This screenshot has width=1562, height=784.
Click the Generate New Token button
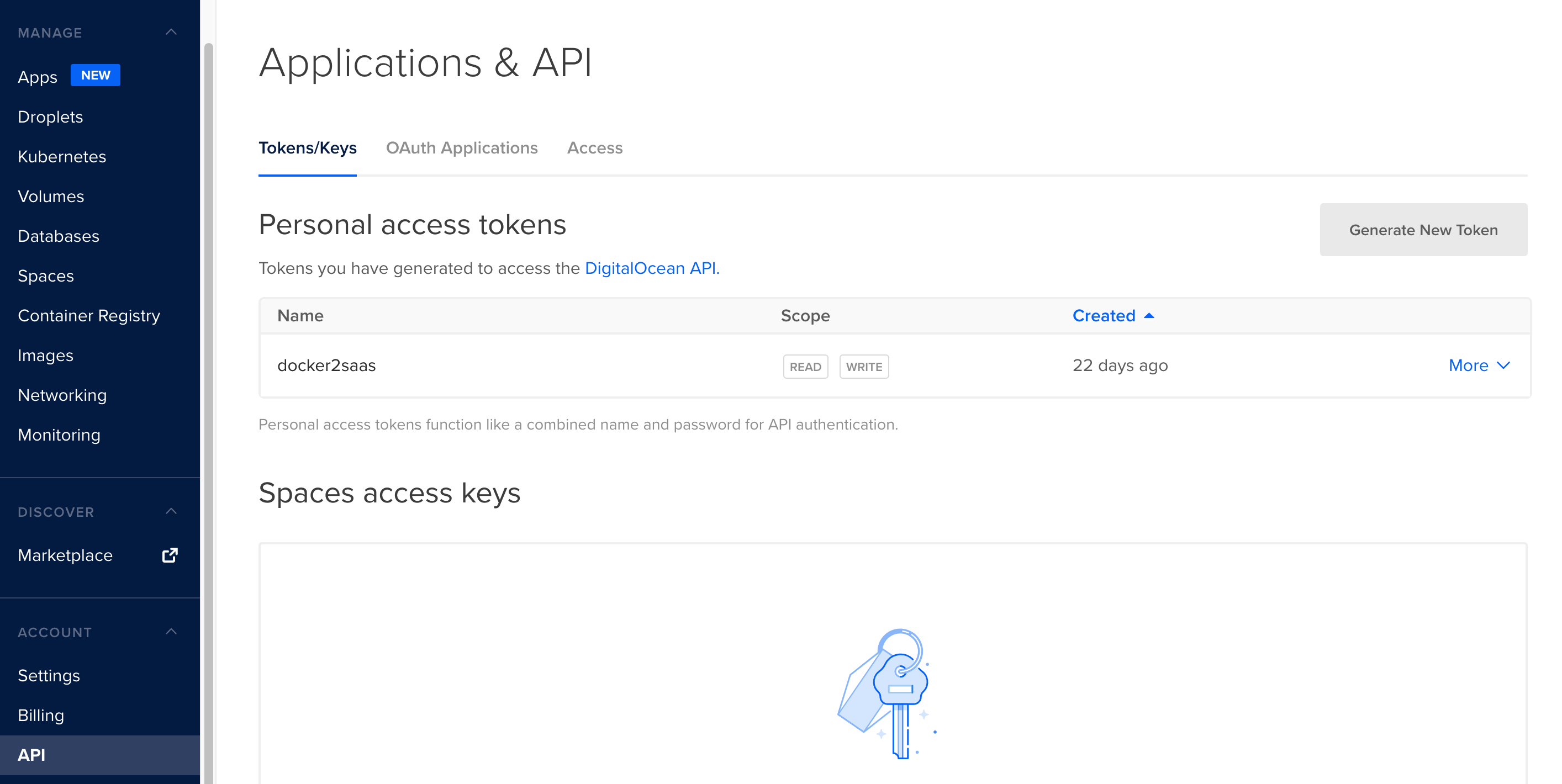coord(1423,230)
